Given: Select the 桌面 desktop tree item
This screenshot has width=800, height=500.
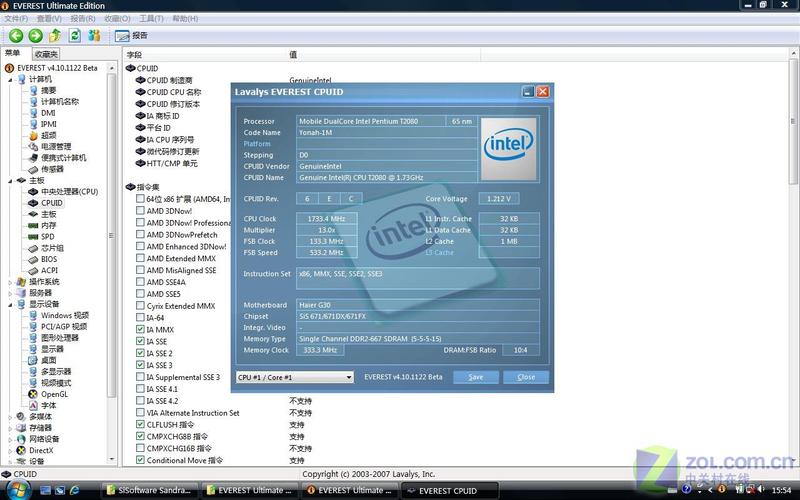Looking at the screenshot, I should pyautogui.click(x=48, y=360).
